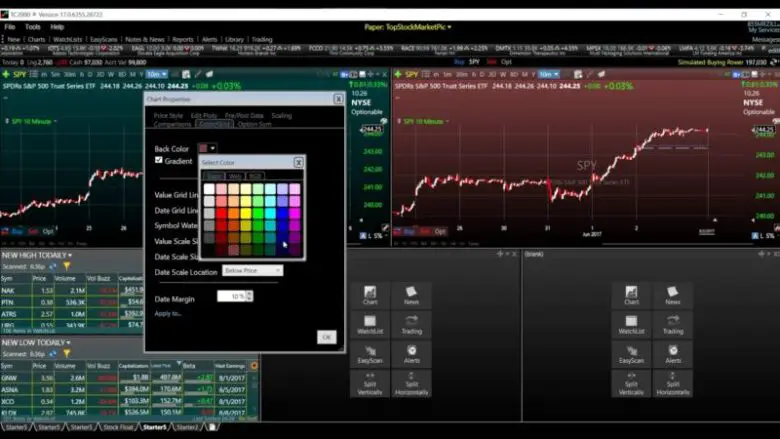Click the Apply to... link
780x439 pixels.
(x=168, y=313)
